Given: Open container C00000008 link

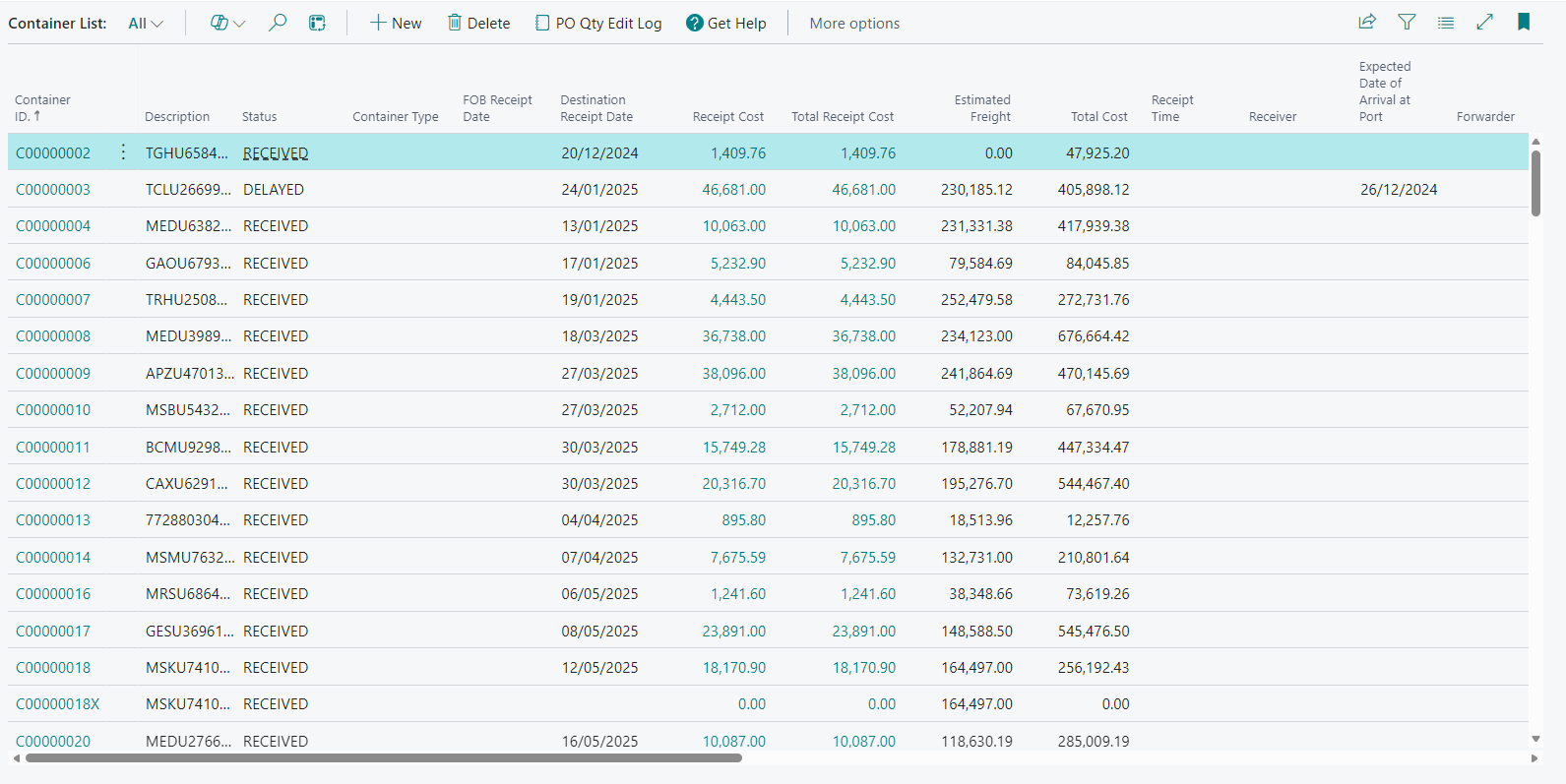Looking at the screenshot, I should [x=53, y=335].
